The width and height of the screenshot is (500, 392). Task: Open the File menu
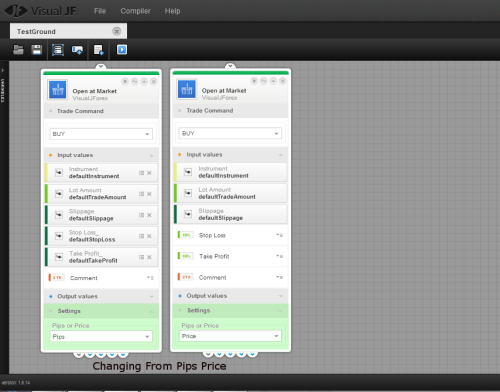coord(100,11)
